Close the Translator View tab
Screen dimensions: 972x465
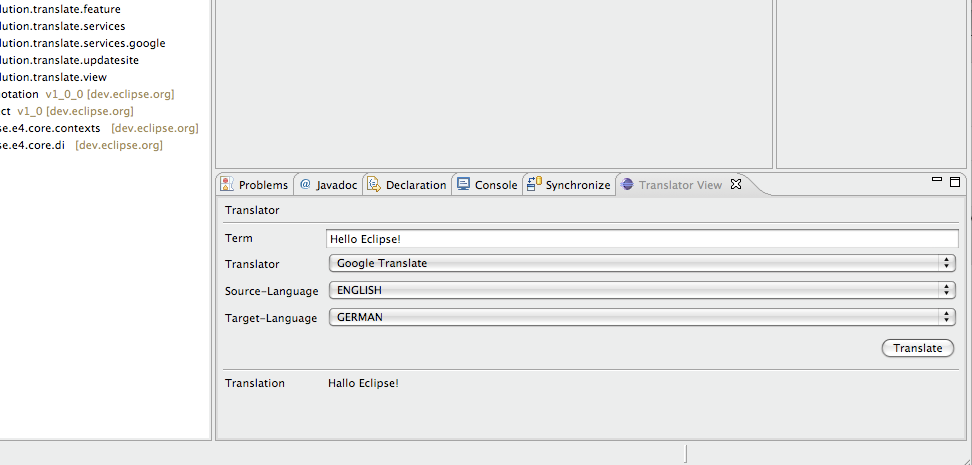point(736,184)
